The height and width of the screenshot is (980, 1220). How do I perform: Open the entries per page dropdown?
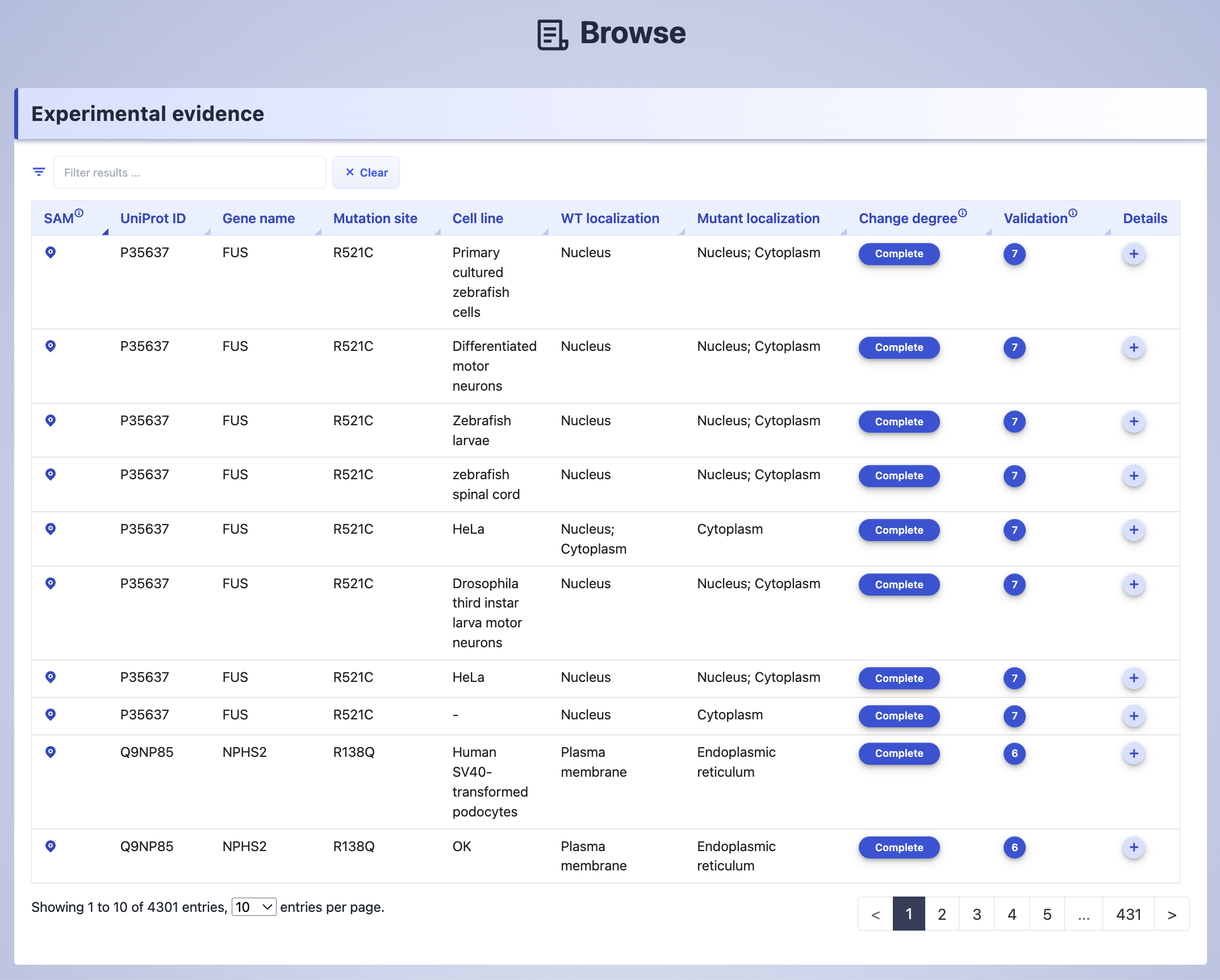254,907
